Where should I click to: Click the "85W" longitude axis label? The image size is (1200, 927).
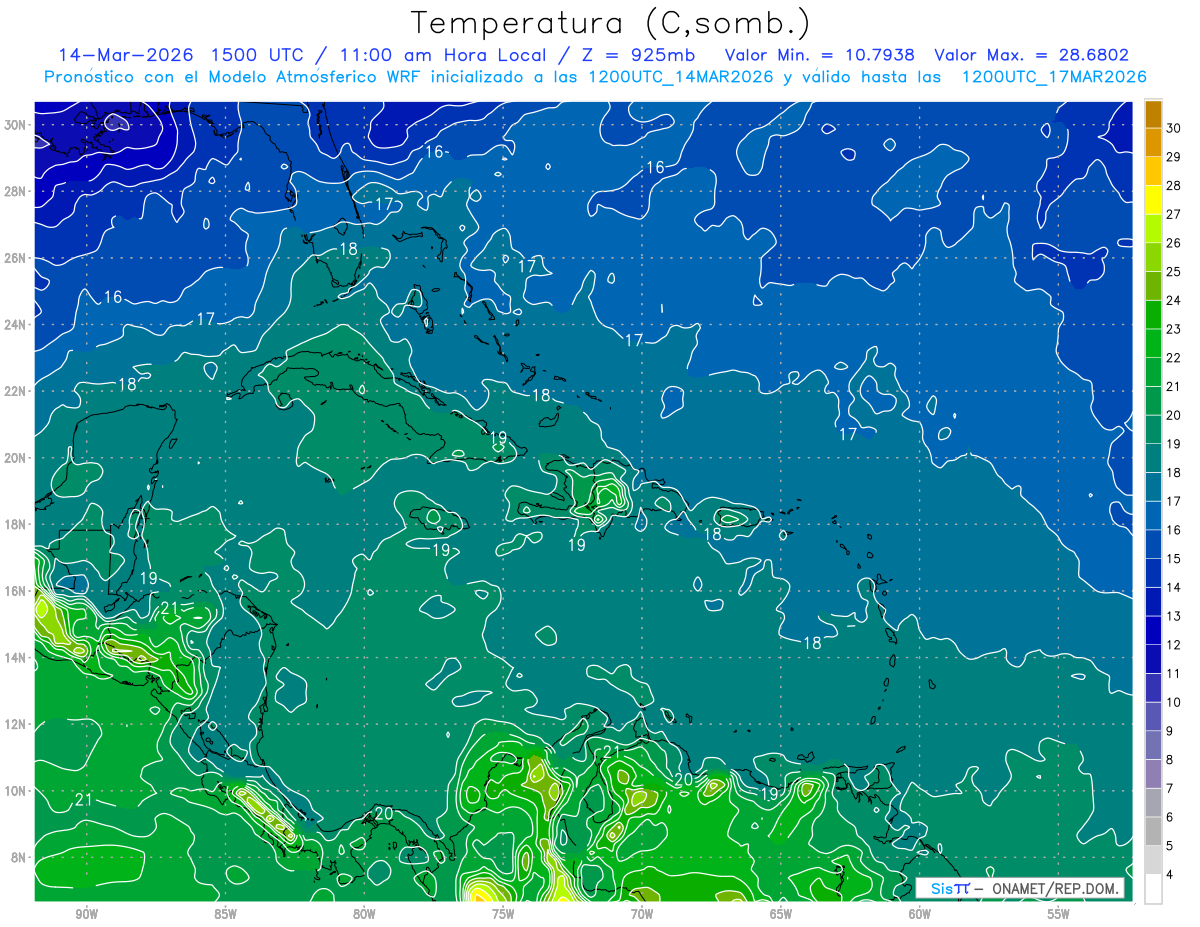click(225, 914)
